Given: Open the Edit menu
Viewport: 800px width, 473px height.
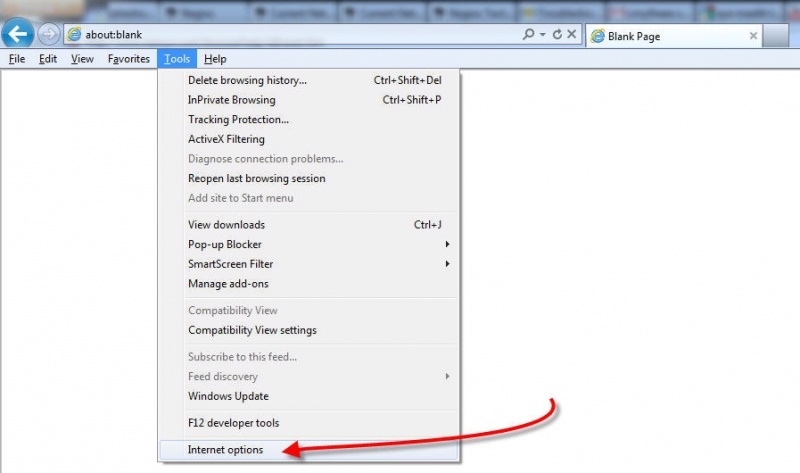Looking at the screenshot, I should 48,59.
